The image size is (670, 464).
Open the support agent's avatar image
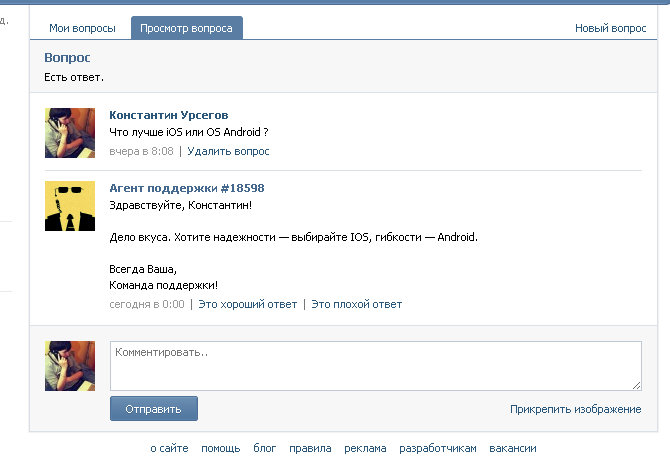(x=70, y=207)
